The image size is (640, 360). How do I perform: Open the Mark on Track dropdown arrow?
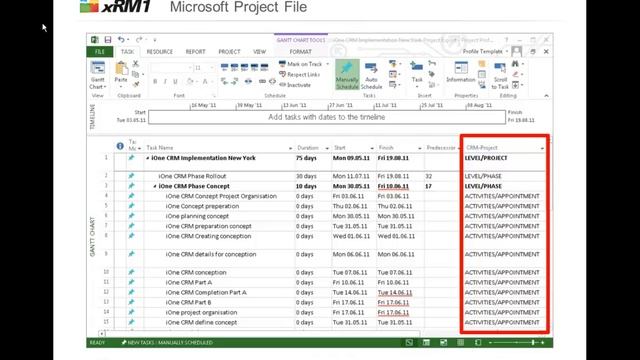click(x=327, y=64)
